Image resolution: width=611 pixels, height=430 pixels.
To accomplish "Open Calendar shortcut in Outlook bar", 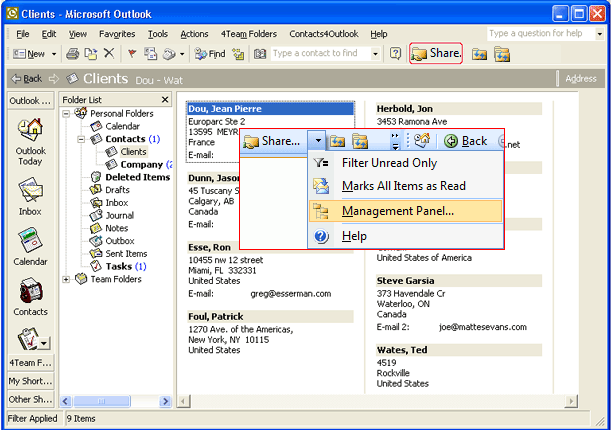I will tap(30, 247).
